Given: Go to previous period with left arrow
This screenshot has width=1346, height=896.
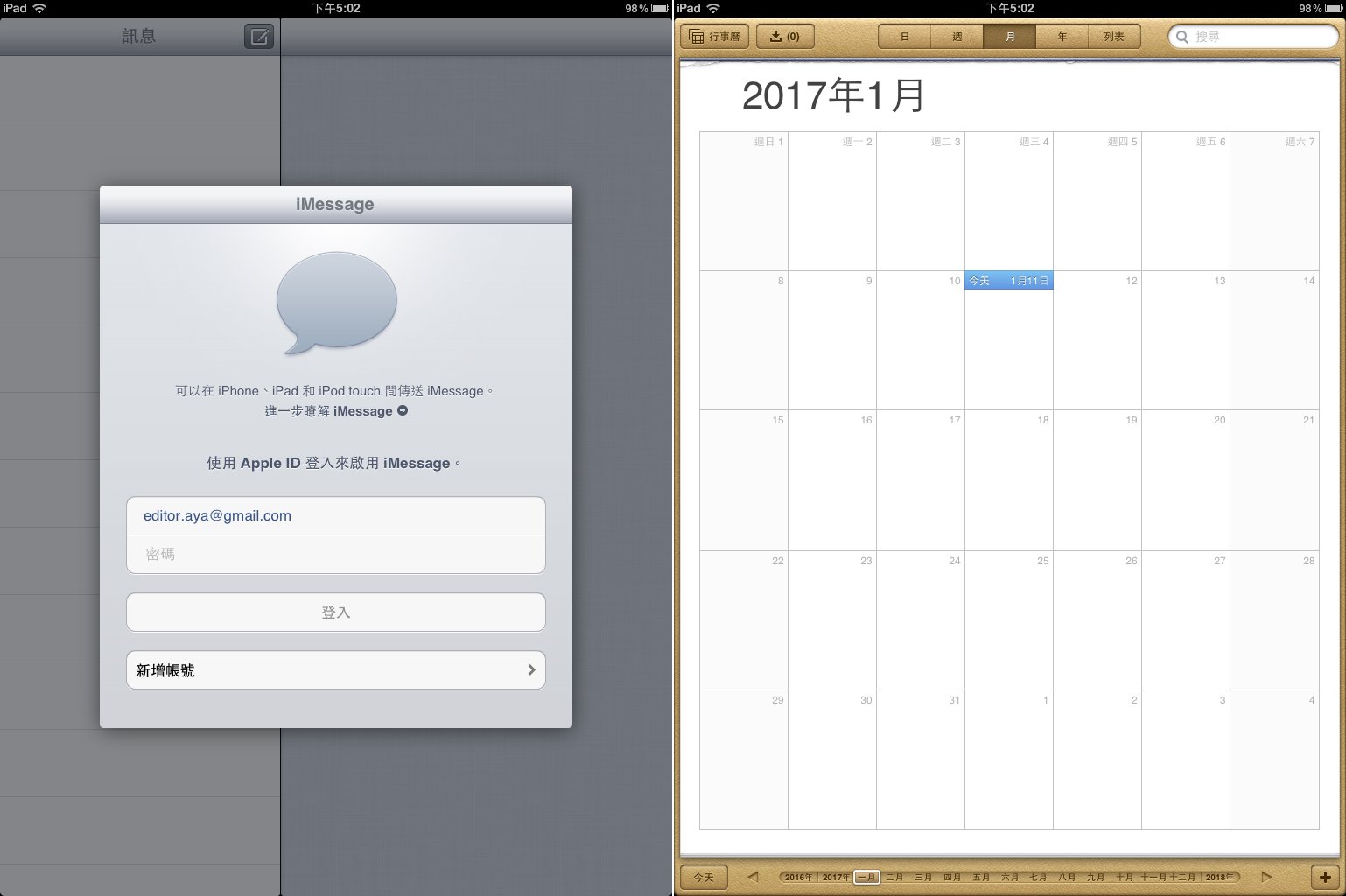Looking at the screenshot, I should [x=753, y=877].
